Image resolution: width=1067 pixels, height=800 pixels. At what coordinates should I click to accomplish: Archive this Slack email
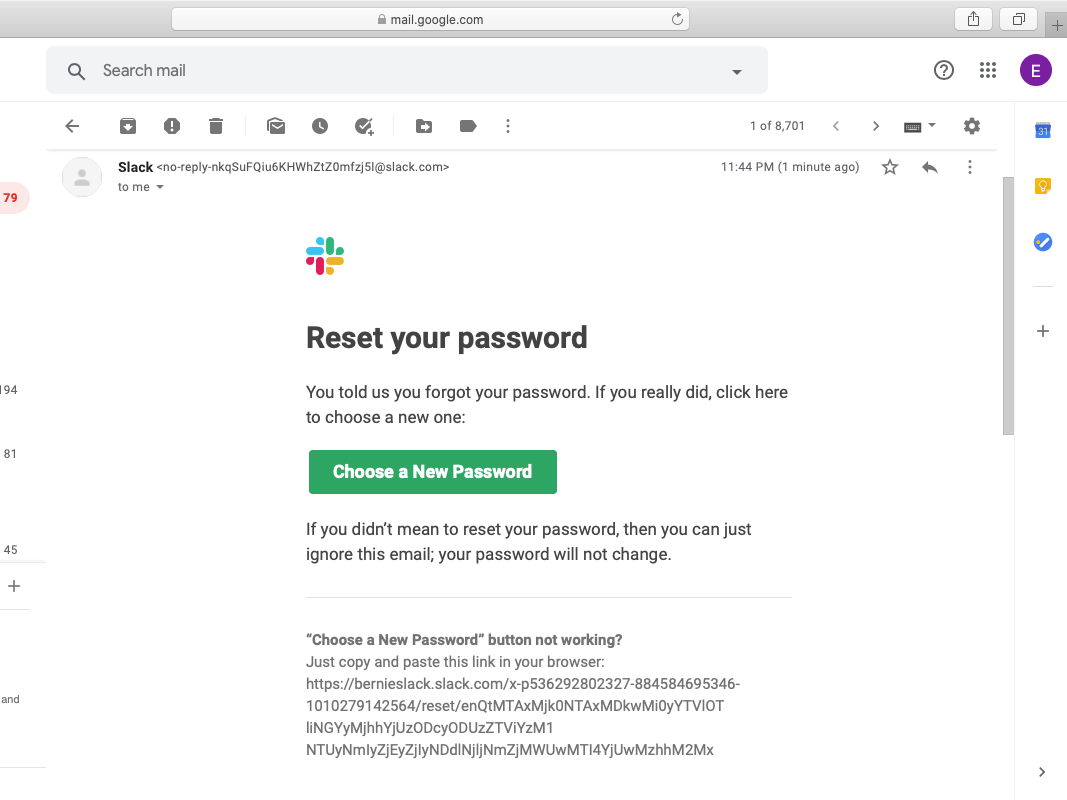128,126
